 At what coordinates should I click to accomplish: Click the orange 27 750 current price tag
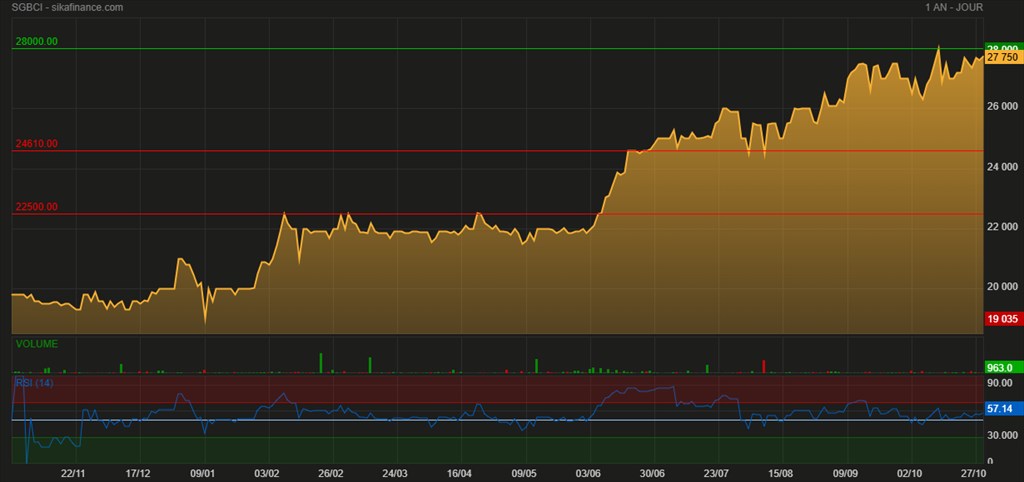tap(1002, 58)
